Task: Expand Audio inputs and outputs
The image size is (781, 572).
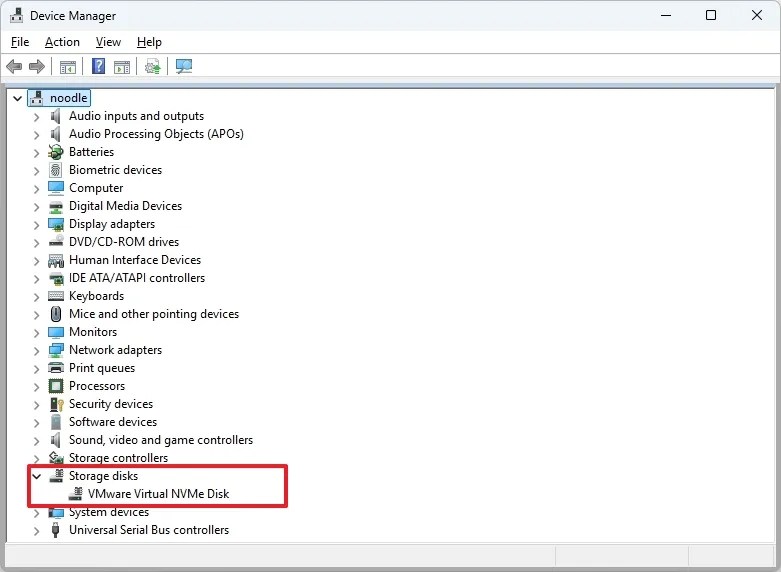Action: (36, 117)
